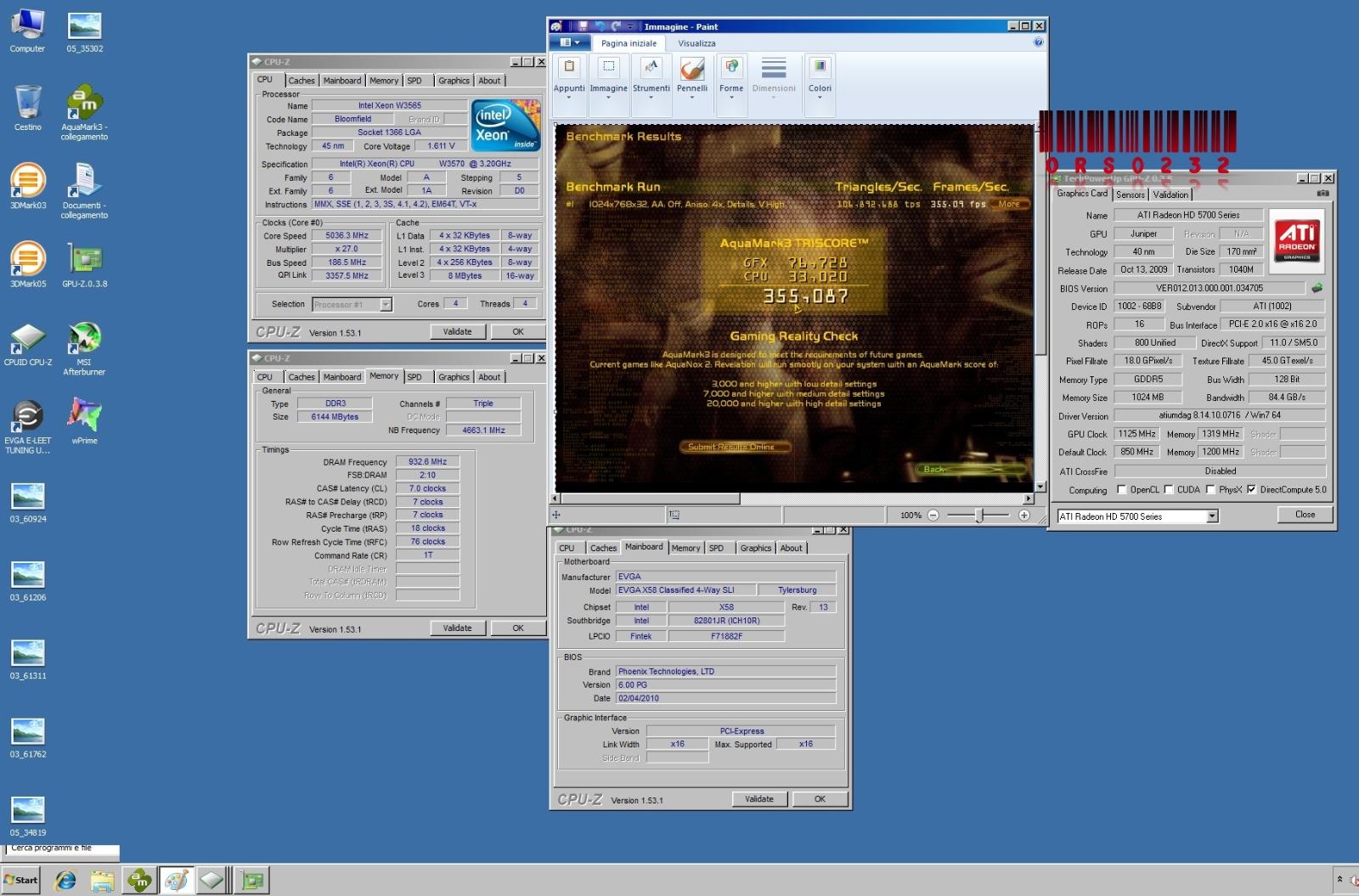
Task: Toggle the OpenCL checkbox in GPU-Z
Action: point(1121,489)
